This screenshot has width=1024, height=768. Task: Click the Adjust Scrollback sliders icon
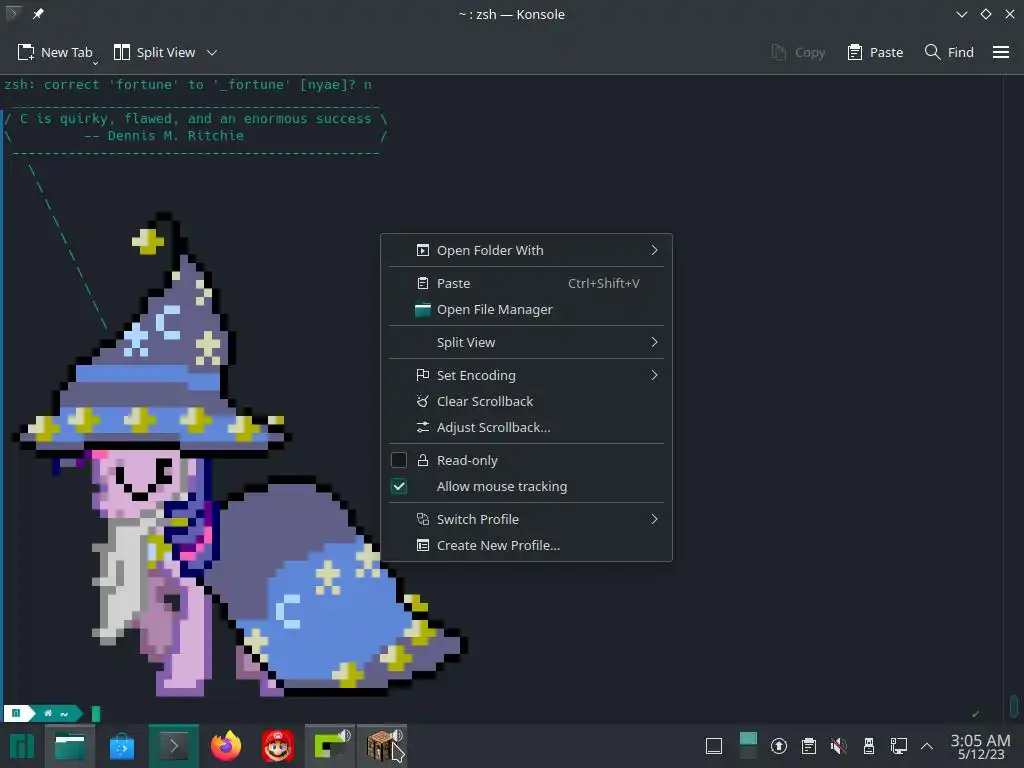pyautogui.click(x=423, y=428)
